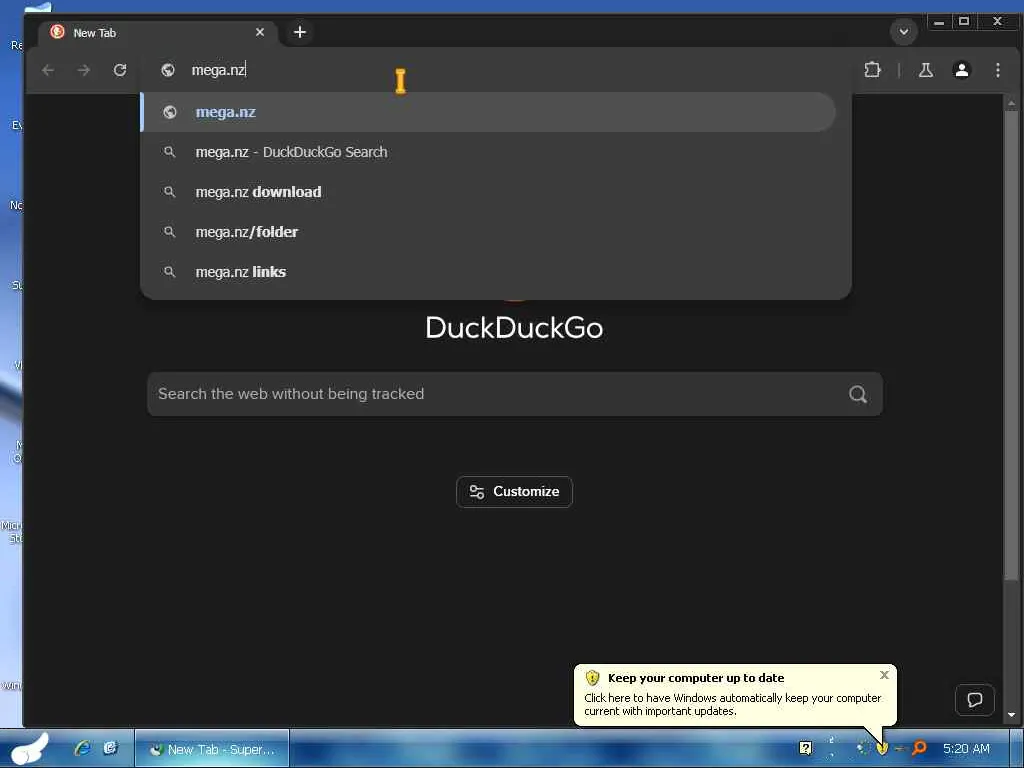Go forward with the forward arrow
The height and width of the screenshot is (768, 1024).
point(84,70)
